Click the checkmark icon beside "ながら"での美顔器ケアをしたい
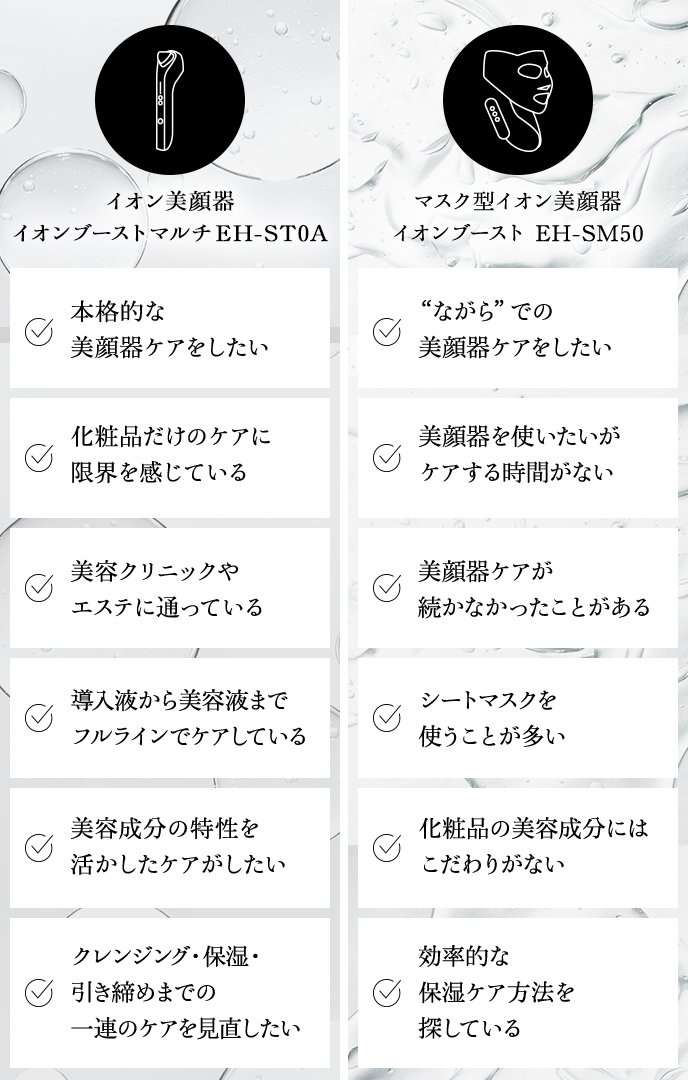Image resolution: width=688 pixels, height=1080 pixels. pos(387,328)
